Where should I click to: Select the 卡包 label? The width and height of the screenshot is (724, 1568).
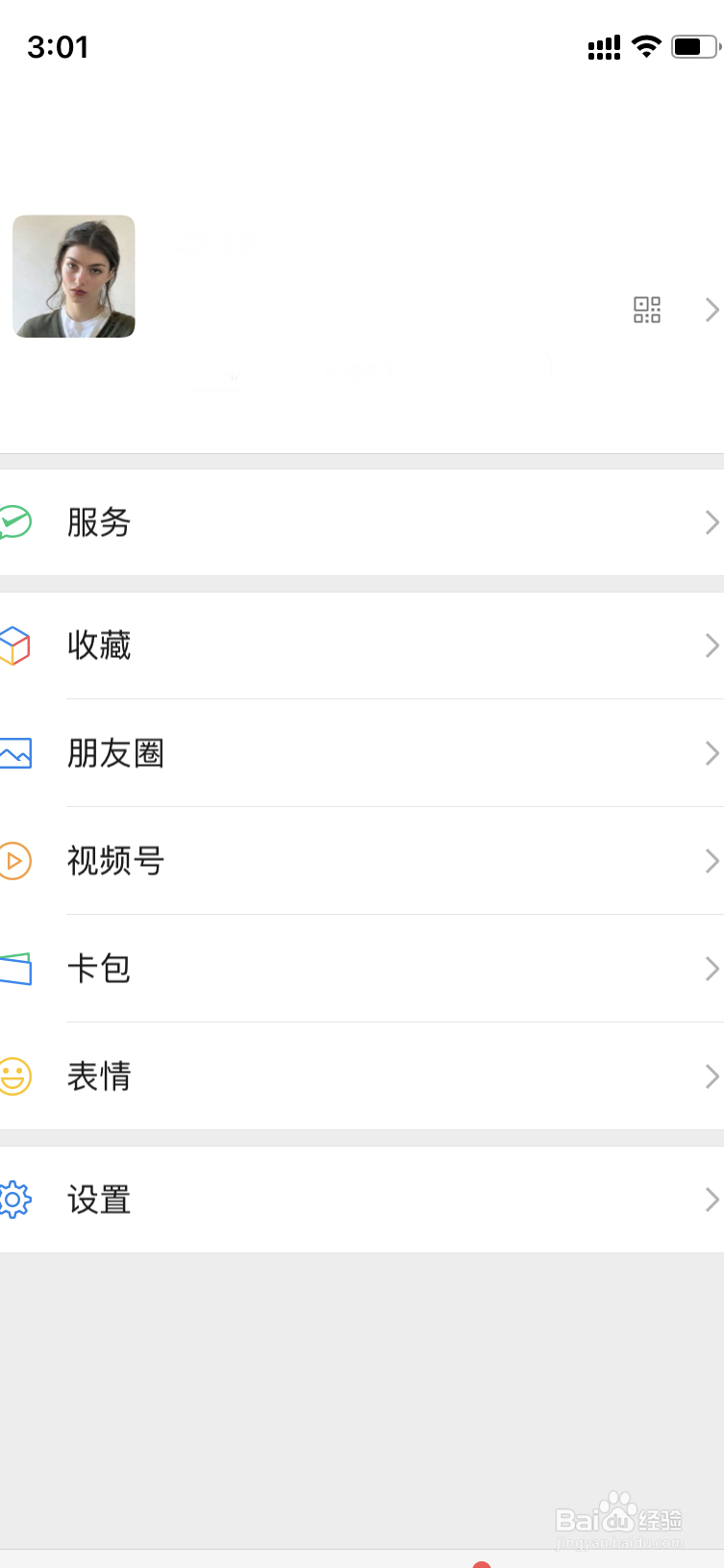[99, 969]
